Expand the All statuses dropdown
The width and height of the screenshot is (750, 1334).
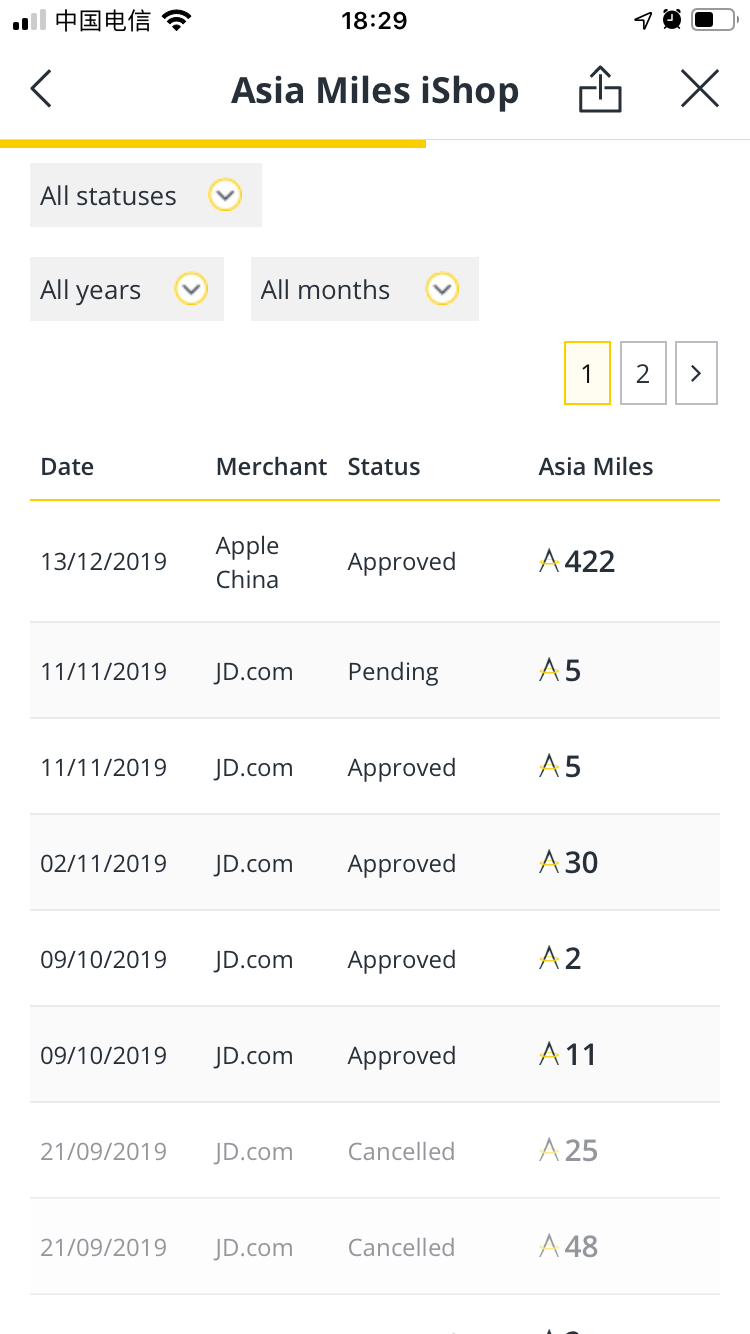tap(146, 195)
